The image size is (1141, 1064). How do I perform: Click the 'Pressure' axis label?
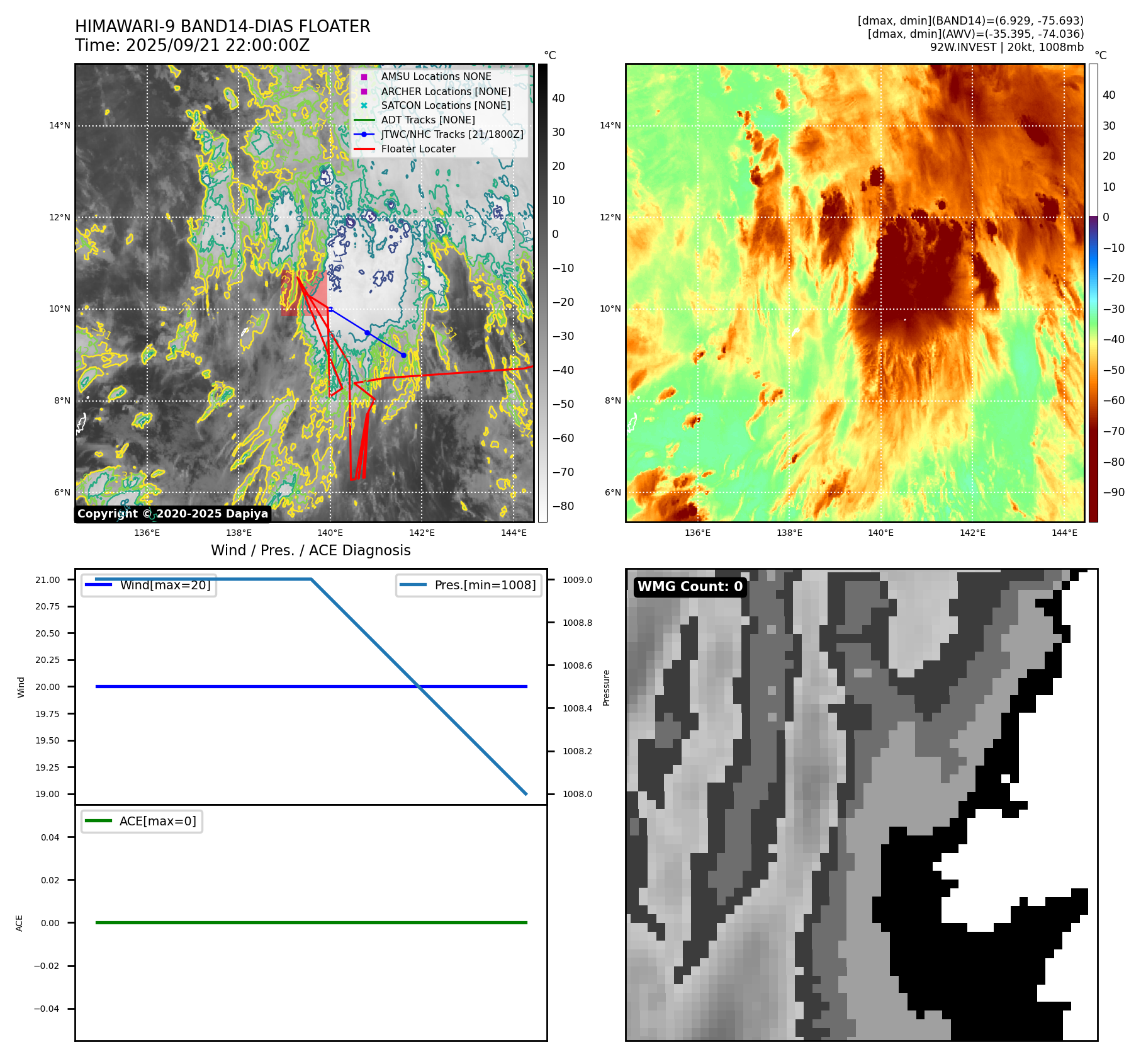(x=607, y=688)
